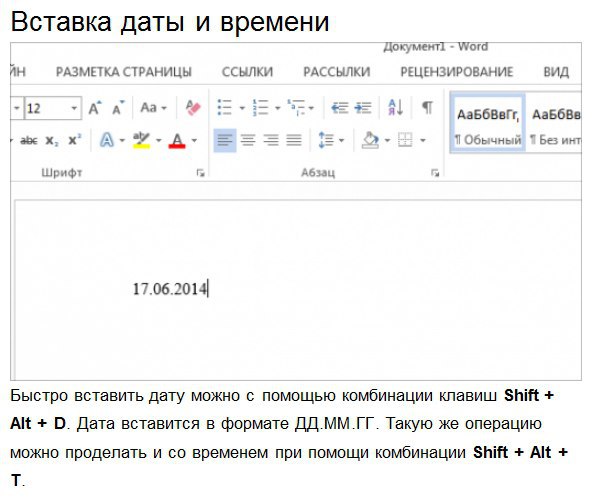Toggle show paragraph marks (¶)

coord(427,108)
